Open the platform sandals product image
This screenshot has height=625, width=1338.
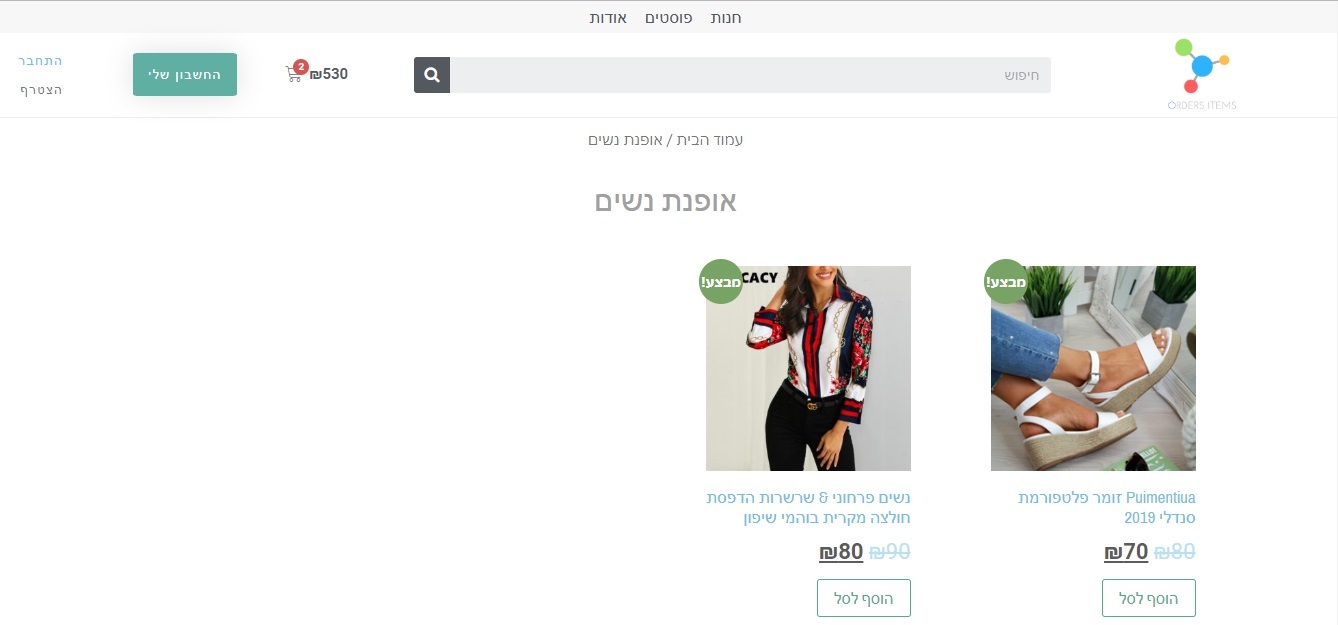(x=1093, y=368)
